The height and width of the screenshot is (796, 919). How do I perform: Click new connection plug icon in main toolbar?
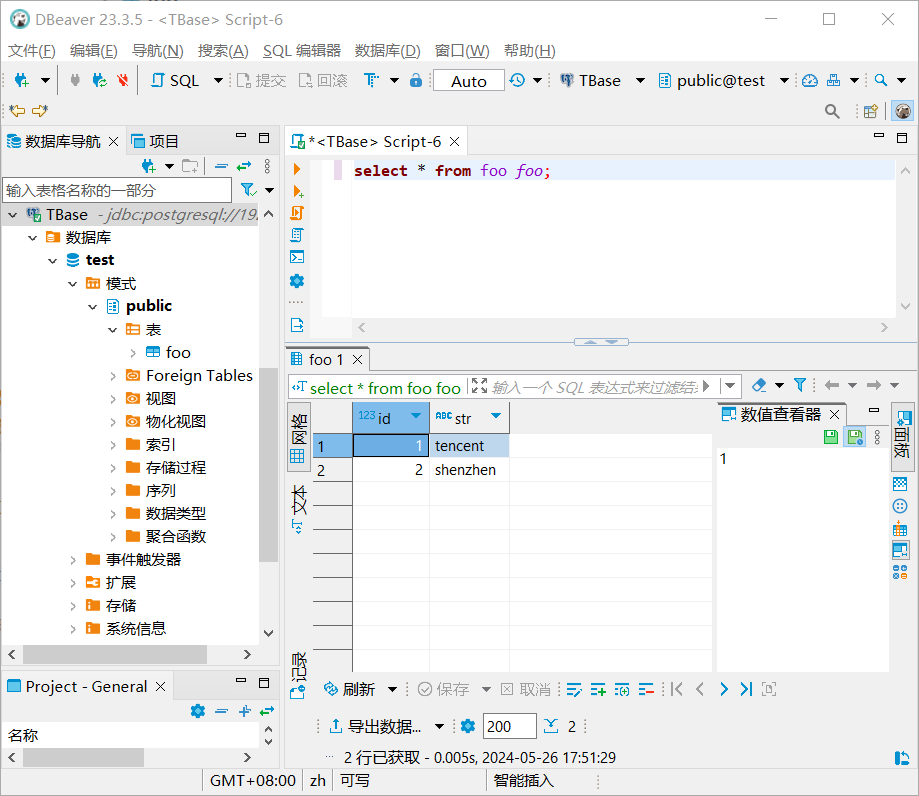22,80
